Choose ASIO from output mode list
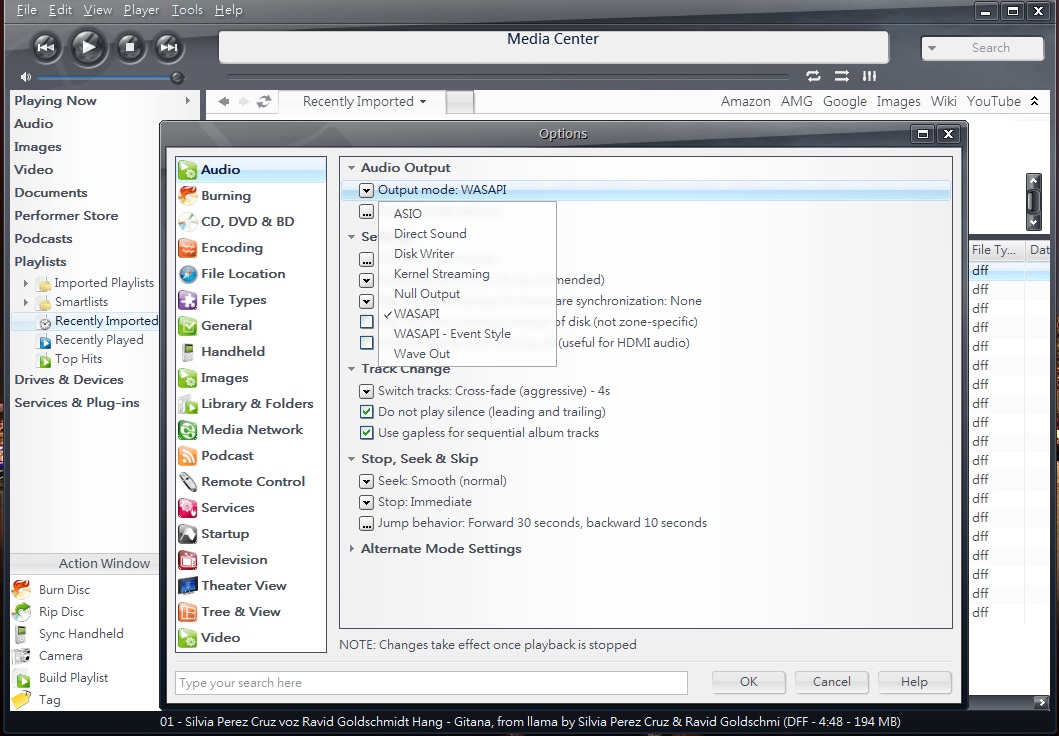This screenshot has width=1059, height=736. coord(408,214)
